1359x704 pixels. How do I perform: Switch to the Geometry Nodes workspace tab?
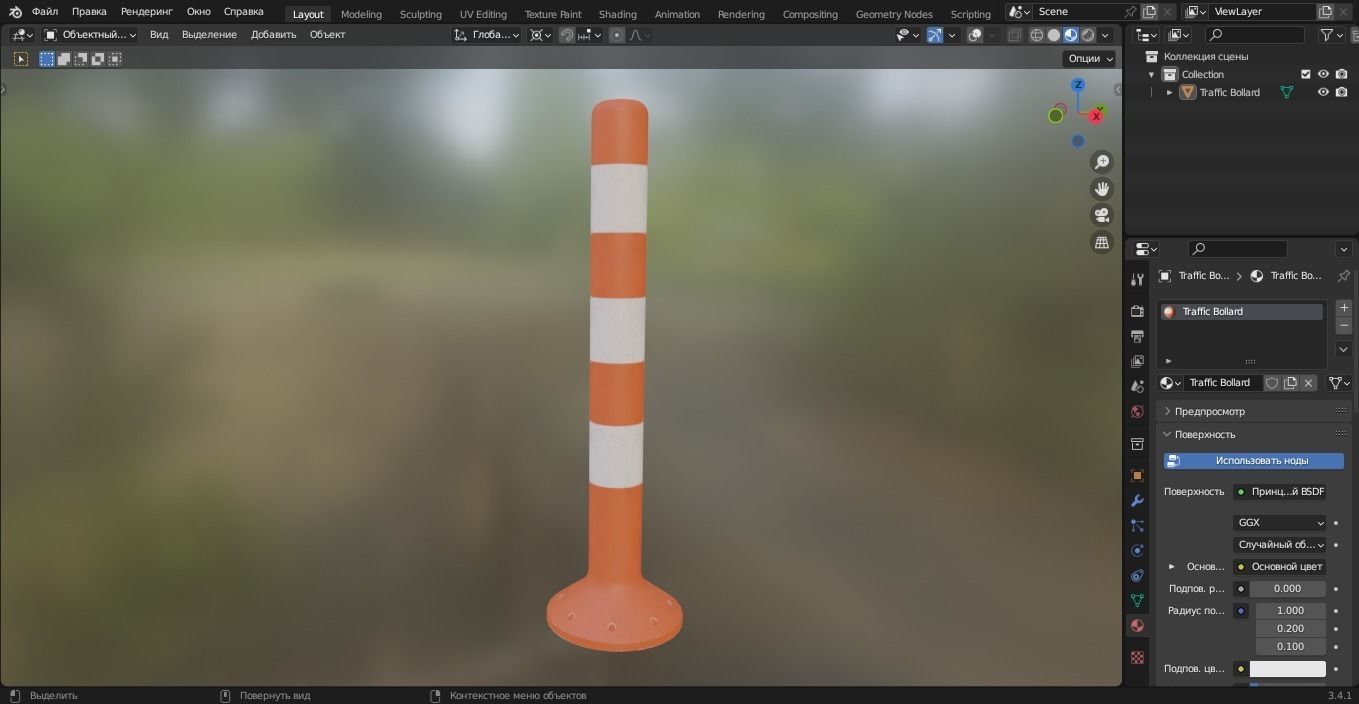tap(894, 14)
